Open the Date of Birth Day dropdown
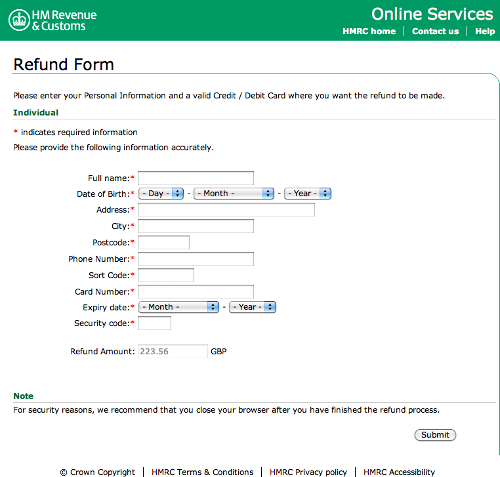 [x=161, y=193]
